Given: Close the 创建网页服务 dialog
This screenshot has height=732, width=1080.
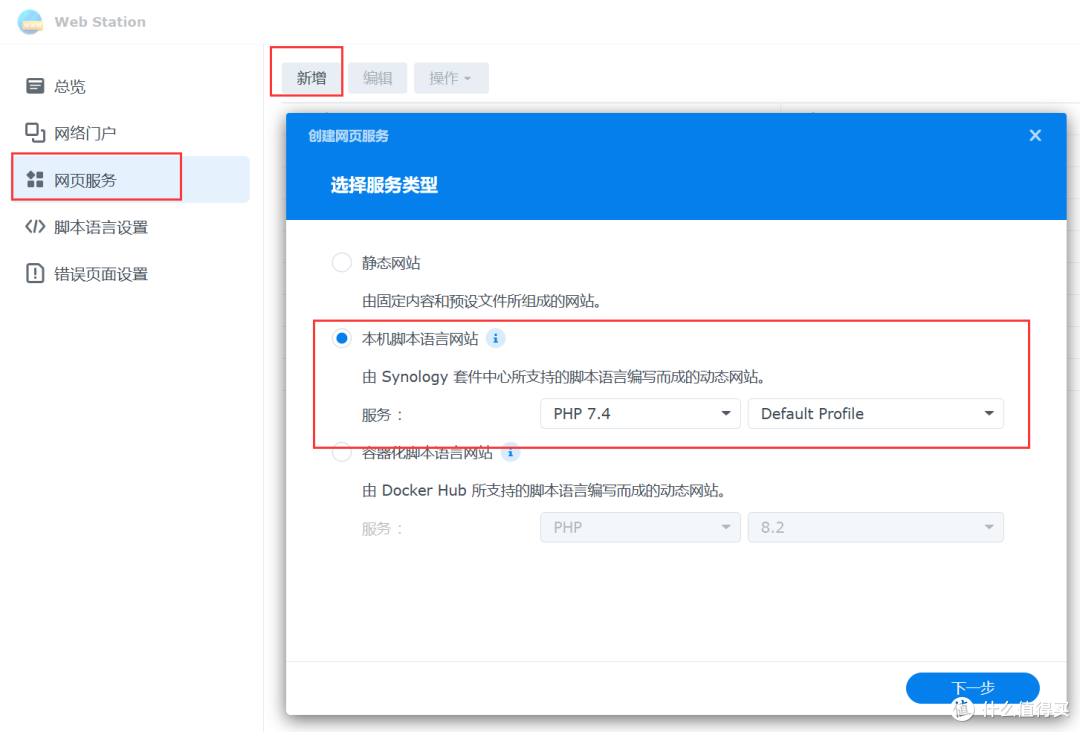Looking at the screenshot, I should pyautogui.click(x=1035, y=135).
